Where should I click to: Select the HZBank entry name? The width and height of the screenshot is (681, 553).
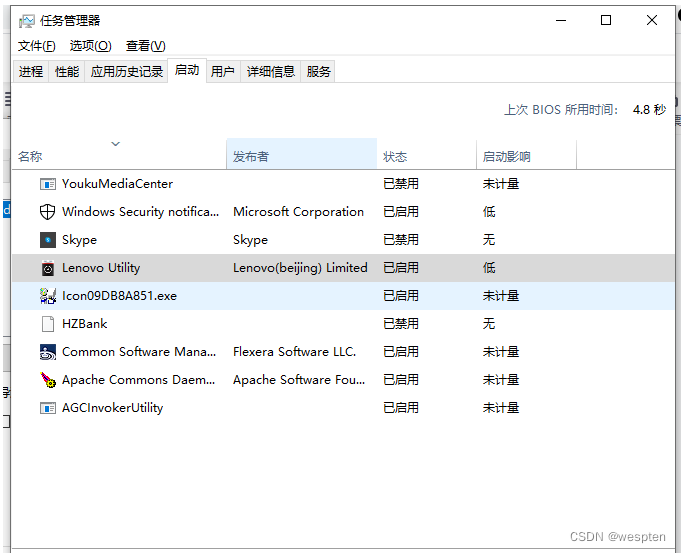[85, 324]
